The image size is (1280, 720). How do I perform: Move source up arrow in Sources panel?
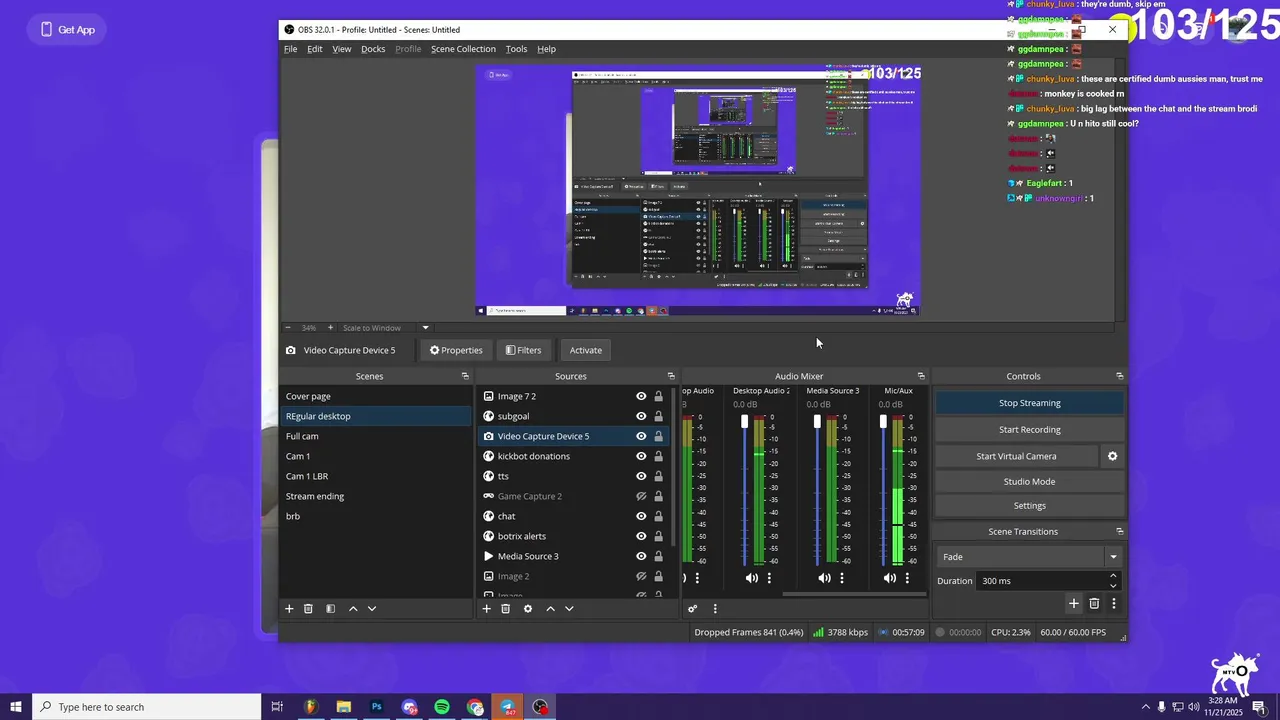550,608
